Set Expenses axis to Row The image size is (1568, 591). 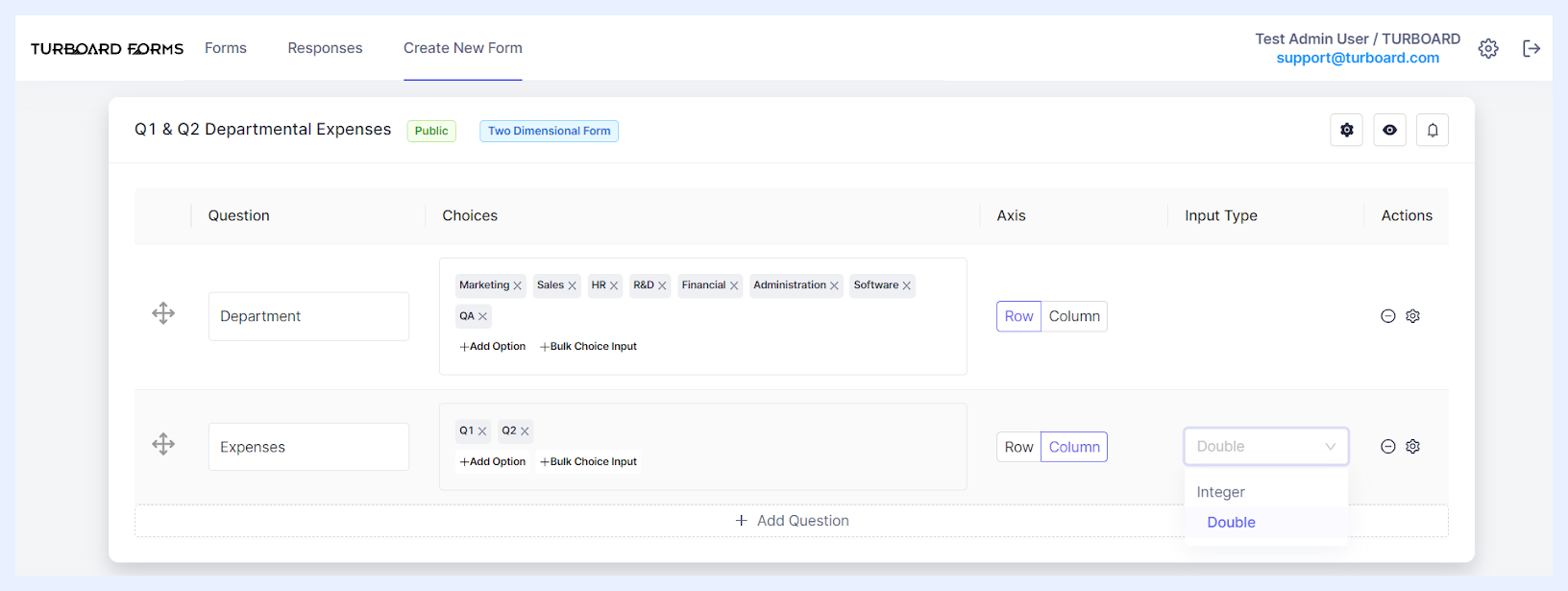tap(1018, 447)
